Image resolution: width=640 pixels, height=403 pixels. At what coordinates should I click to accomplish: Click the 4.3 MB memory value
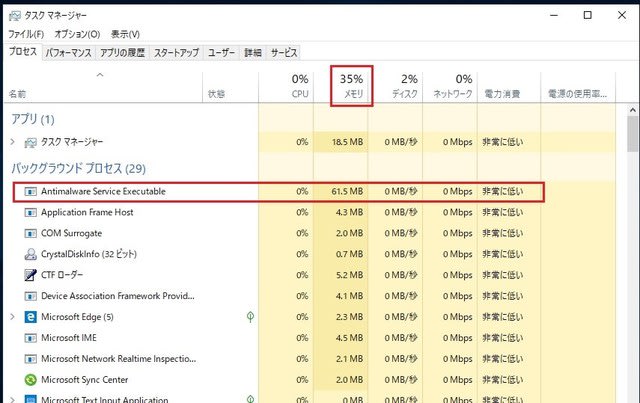(349, 212)
